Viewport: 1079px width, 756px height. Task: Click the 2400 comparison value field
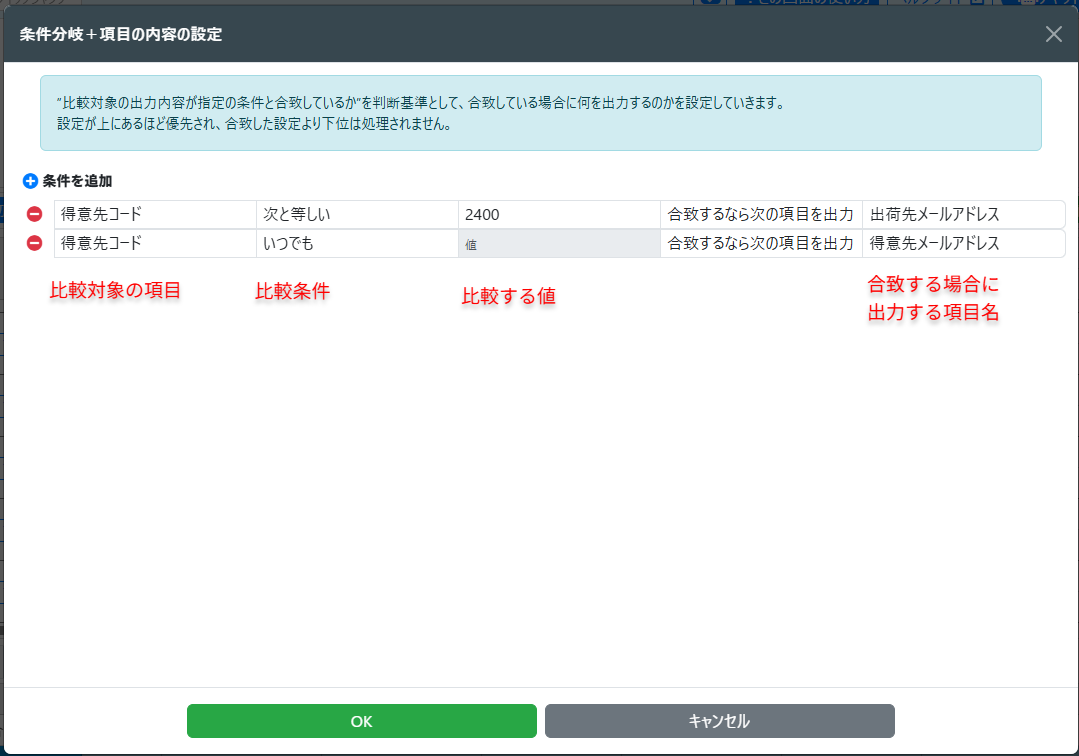[x=559, y=214]
